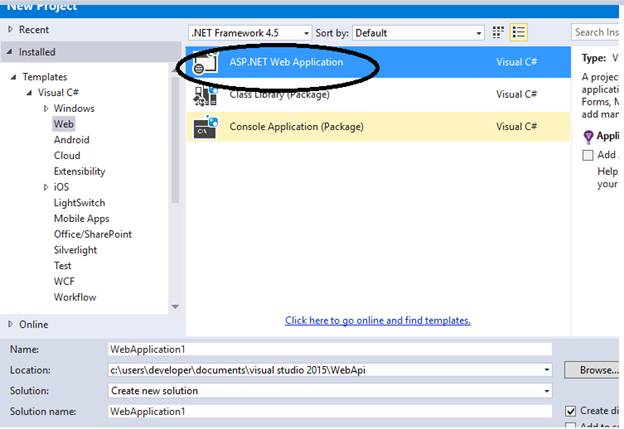
Task: Click the template tree scroll down arrow
Action: point(175,307)
